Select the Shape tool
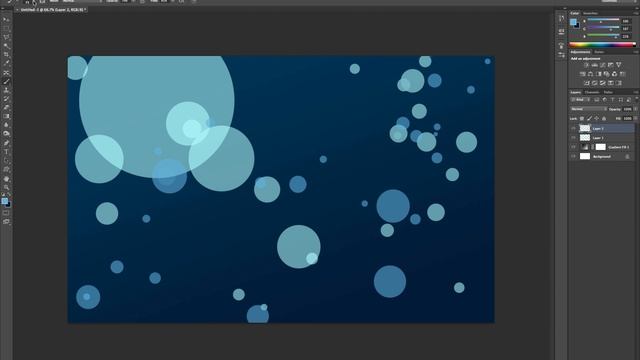The image size is (640, 360). tap(6, 169)
